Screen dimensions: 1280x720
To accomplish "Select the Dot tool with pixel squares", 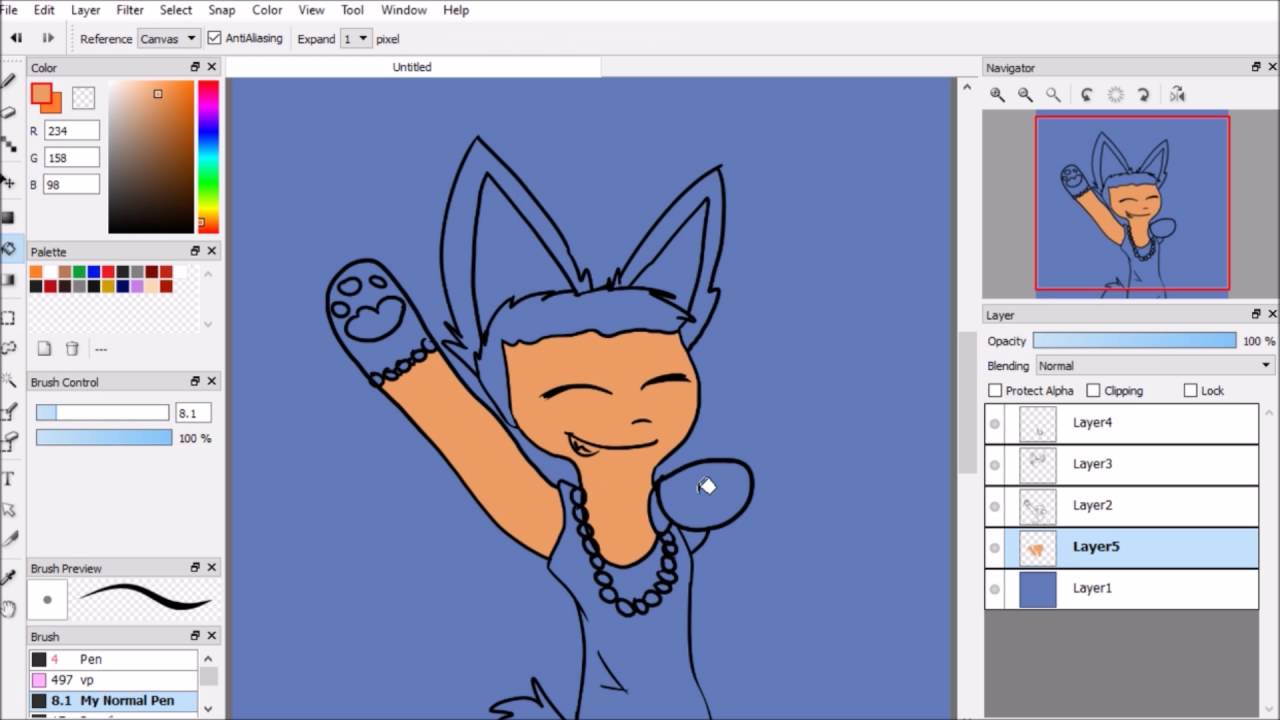I will pyautogui.click(x=8, y=146).
